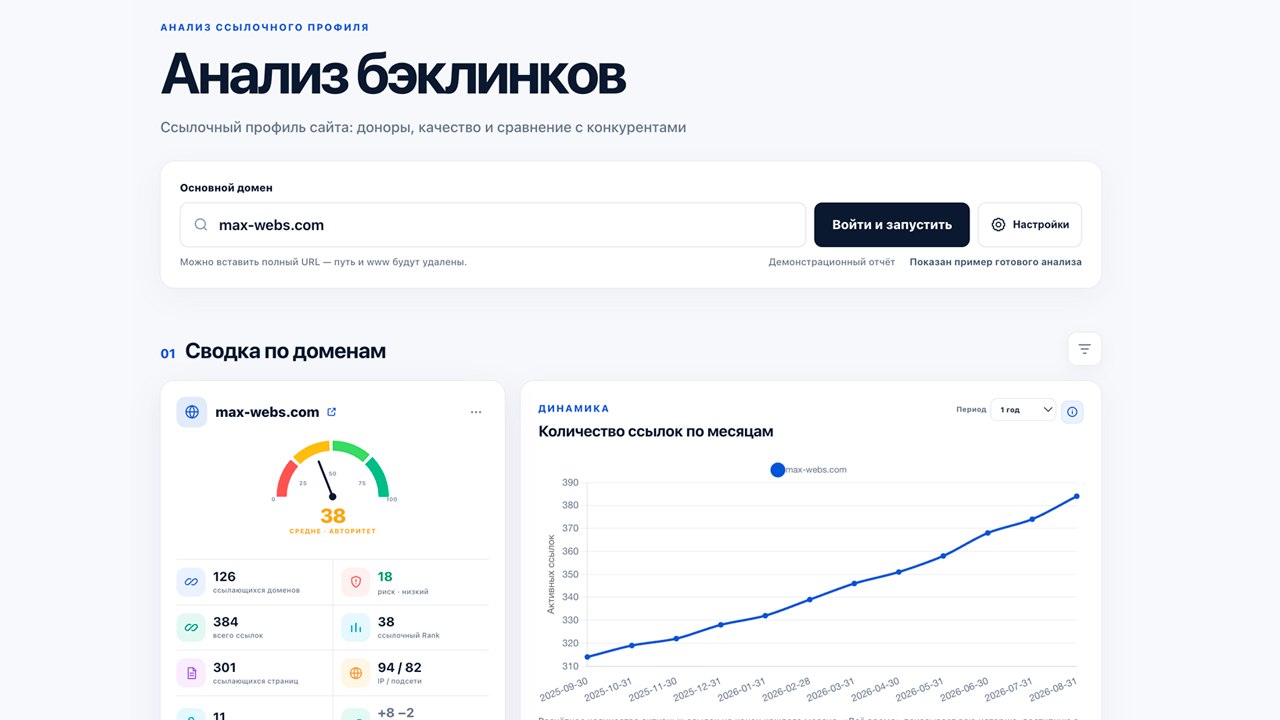This screenshot has height=720, width=1280.
Task: Click the gear icon in the Настройки button
Action: point(998,225)
